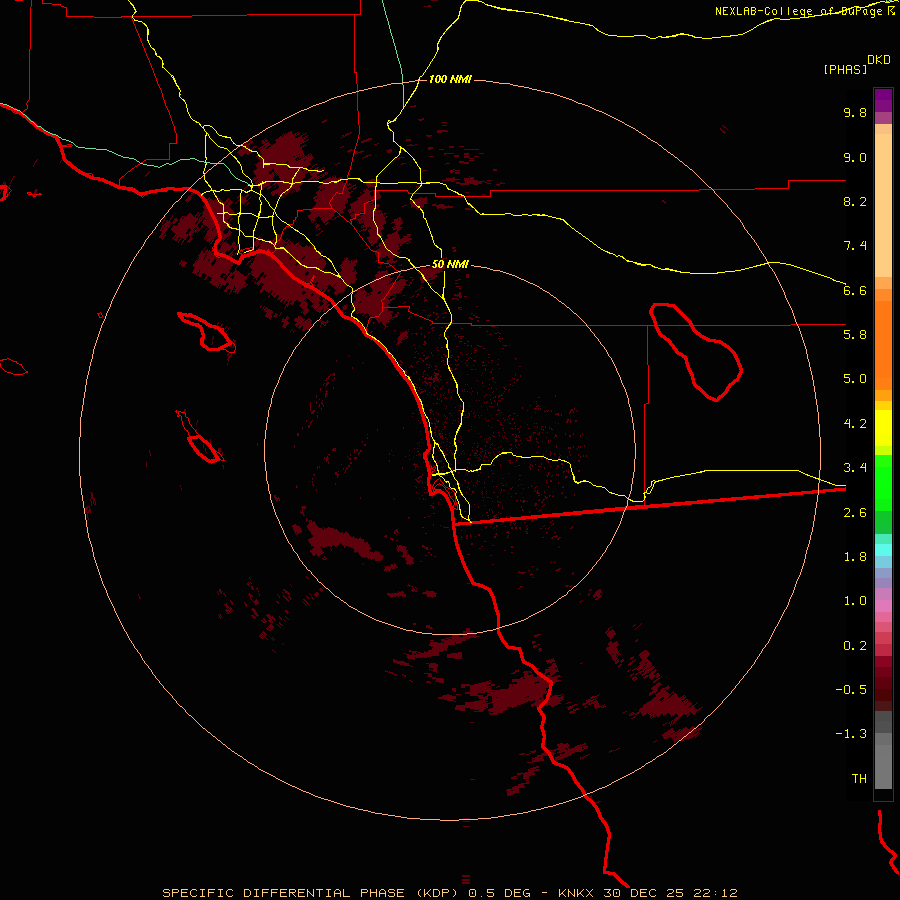Click the NEXLAB-College of DuPage label
The width and height of the screenshot is (900, 900).
pos(801,11)
